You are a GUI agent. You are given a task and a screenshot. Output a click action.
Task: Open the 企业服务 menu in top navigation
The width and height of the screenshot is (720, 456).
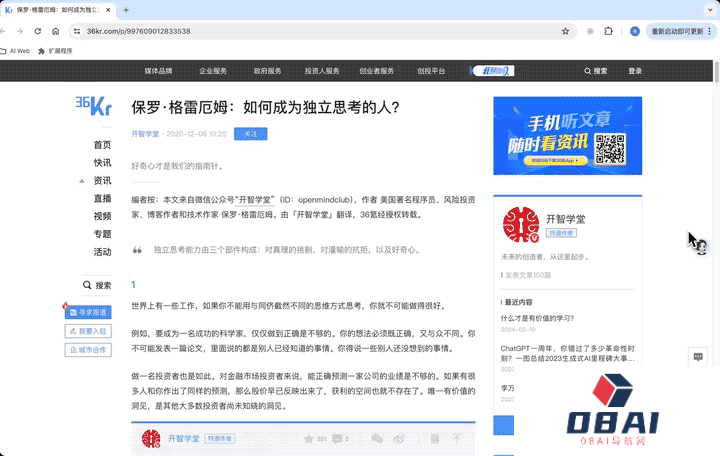pyautogui.click(x=213, y=71)
